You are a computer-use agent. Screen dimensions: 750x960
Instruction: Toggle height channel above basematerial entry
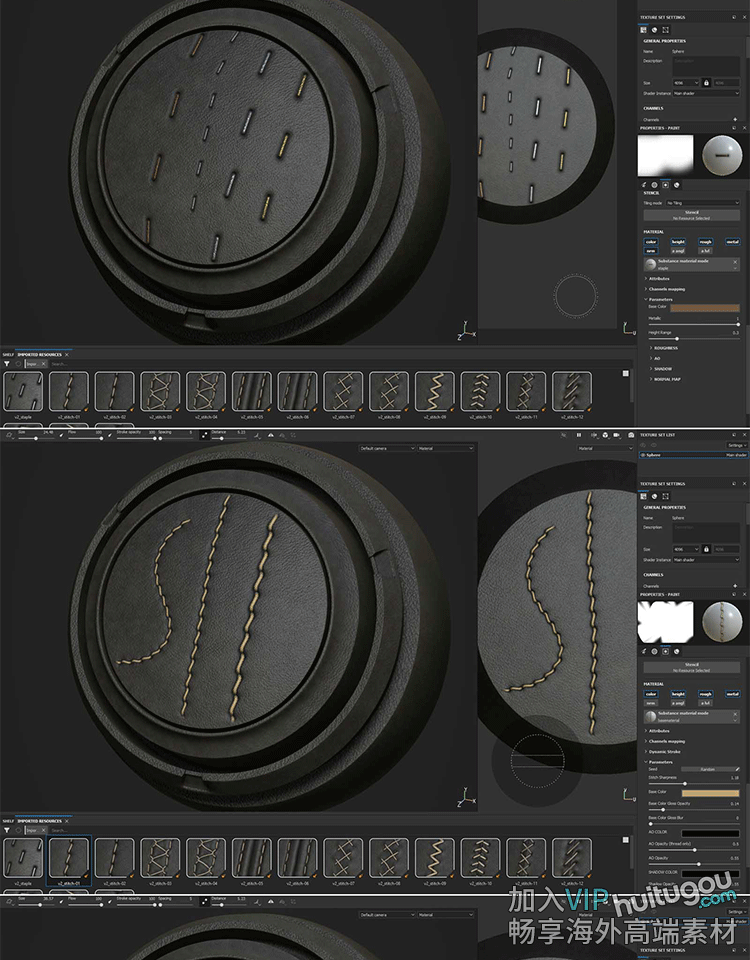[678, 694]
